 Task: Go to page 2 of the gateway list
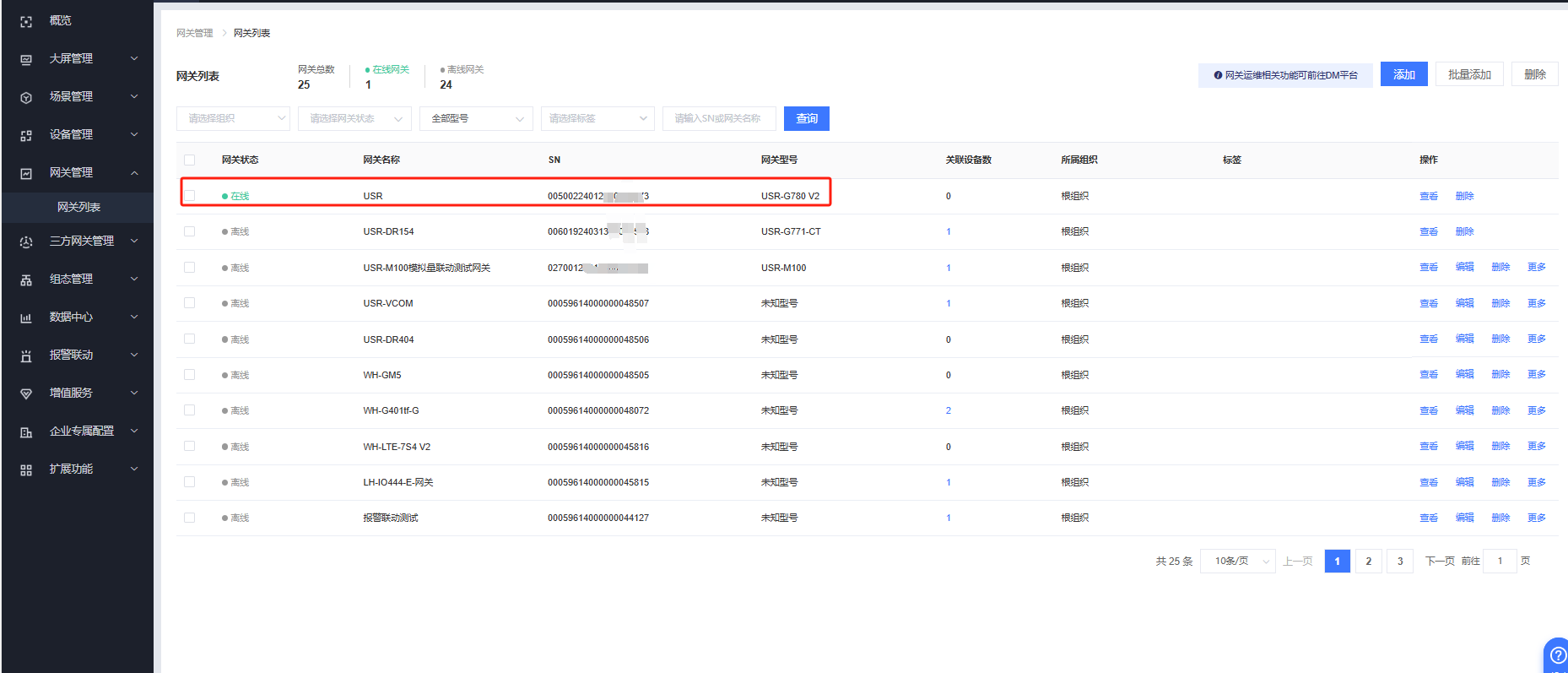[1368, 562]
